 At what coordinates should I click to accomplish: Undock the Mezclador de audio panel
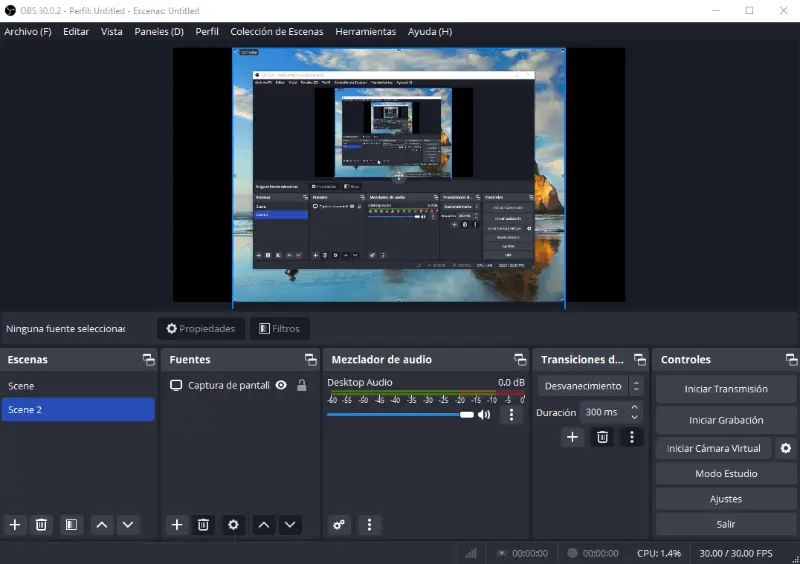pyautogui.click(x=520, y=360)
